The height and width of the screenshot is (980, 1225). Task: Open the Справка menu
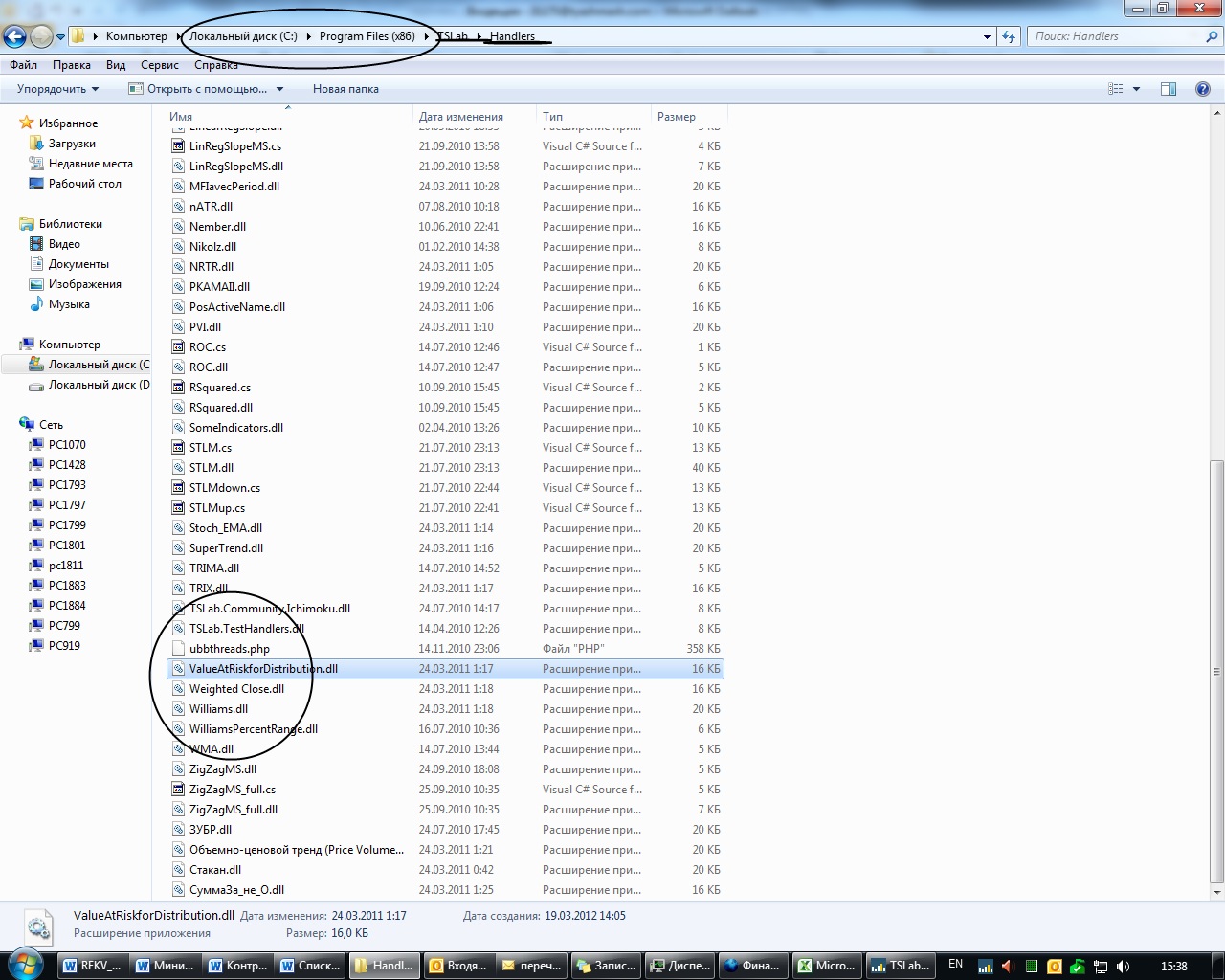(216, 65)
